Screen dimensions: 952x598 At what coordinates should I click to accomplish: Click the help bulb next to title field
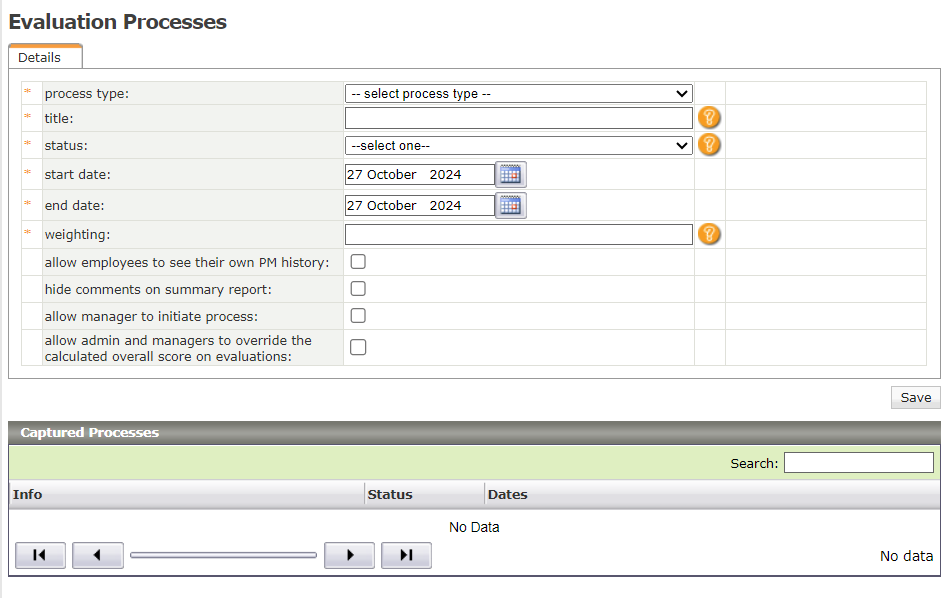coord(709,118)
